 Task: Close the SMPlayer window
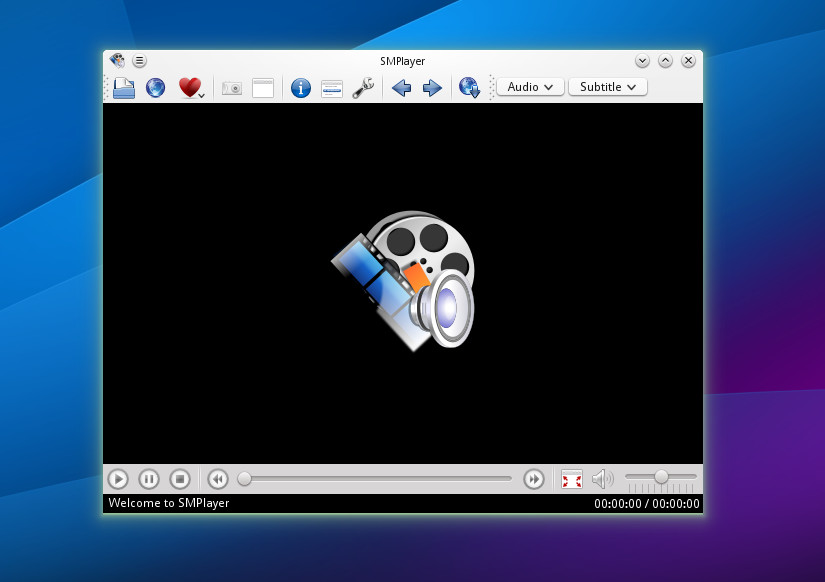688,61
